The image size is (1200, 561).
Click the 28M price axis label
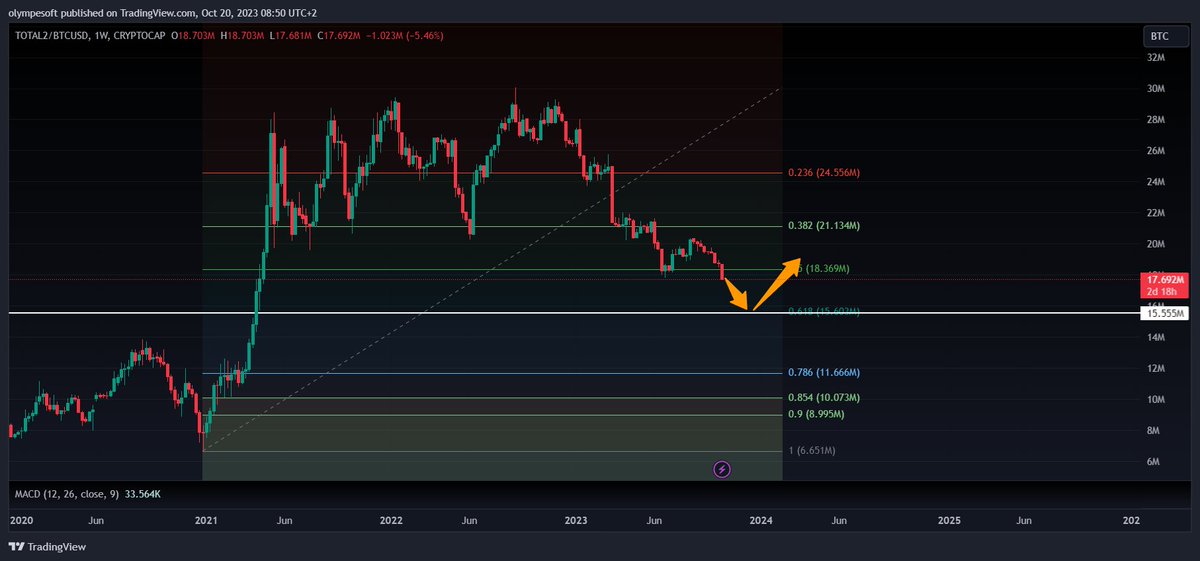[1157, 120]
